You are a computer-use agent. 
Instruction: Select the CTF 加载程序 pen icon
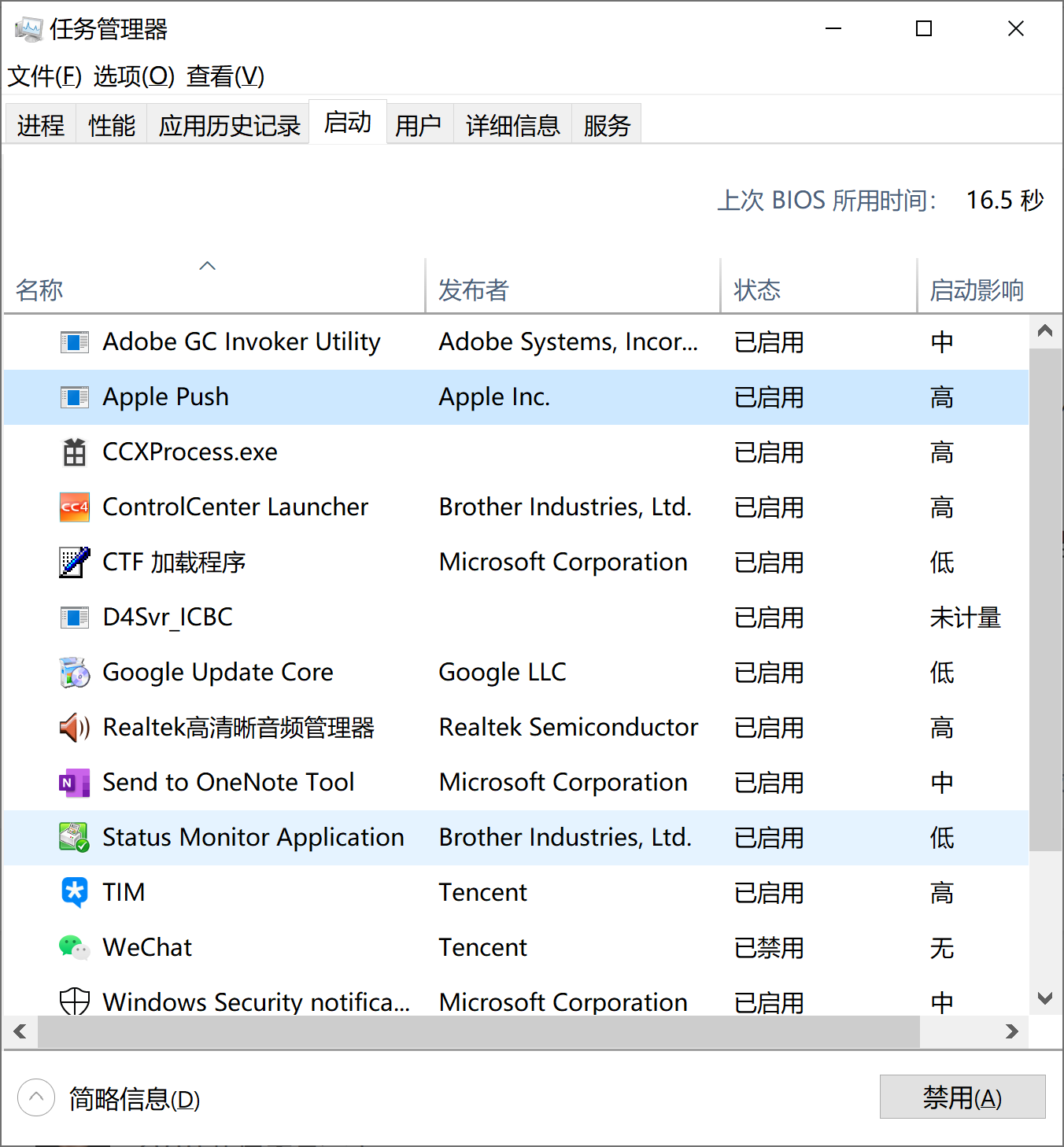[75, 562]
